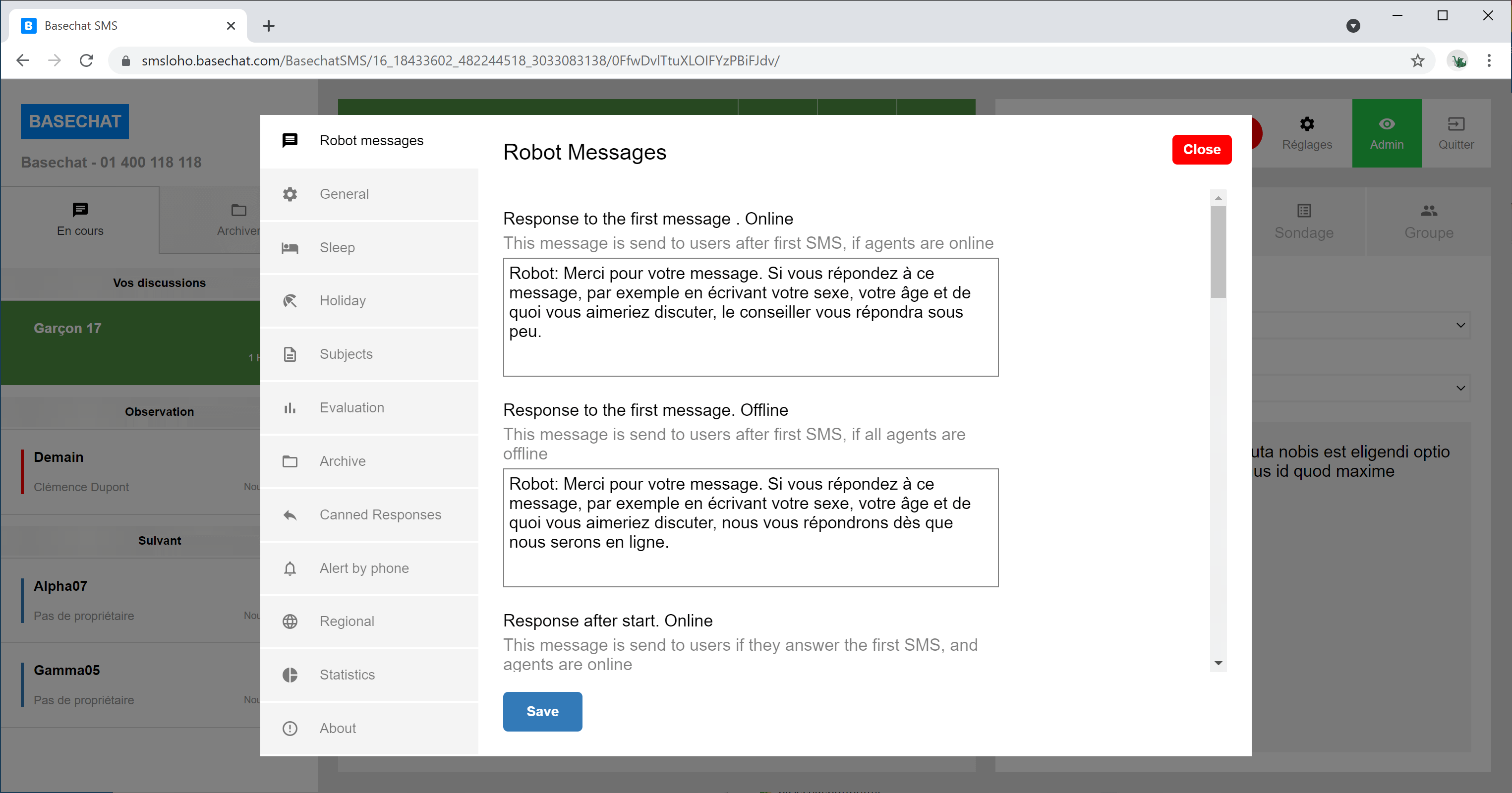Screen dimensions: 1512x793
Task: Click the Regional globe icon
Action: click(x=290, y=622)
